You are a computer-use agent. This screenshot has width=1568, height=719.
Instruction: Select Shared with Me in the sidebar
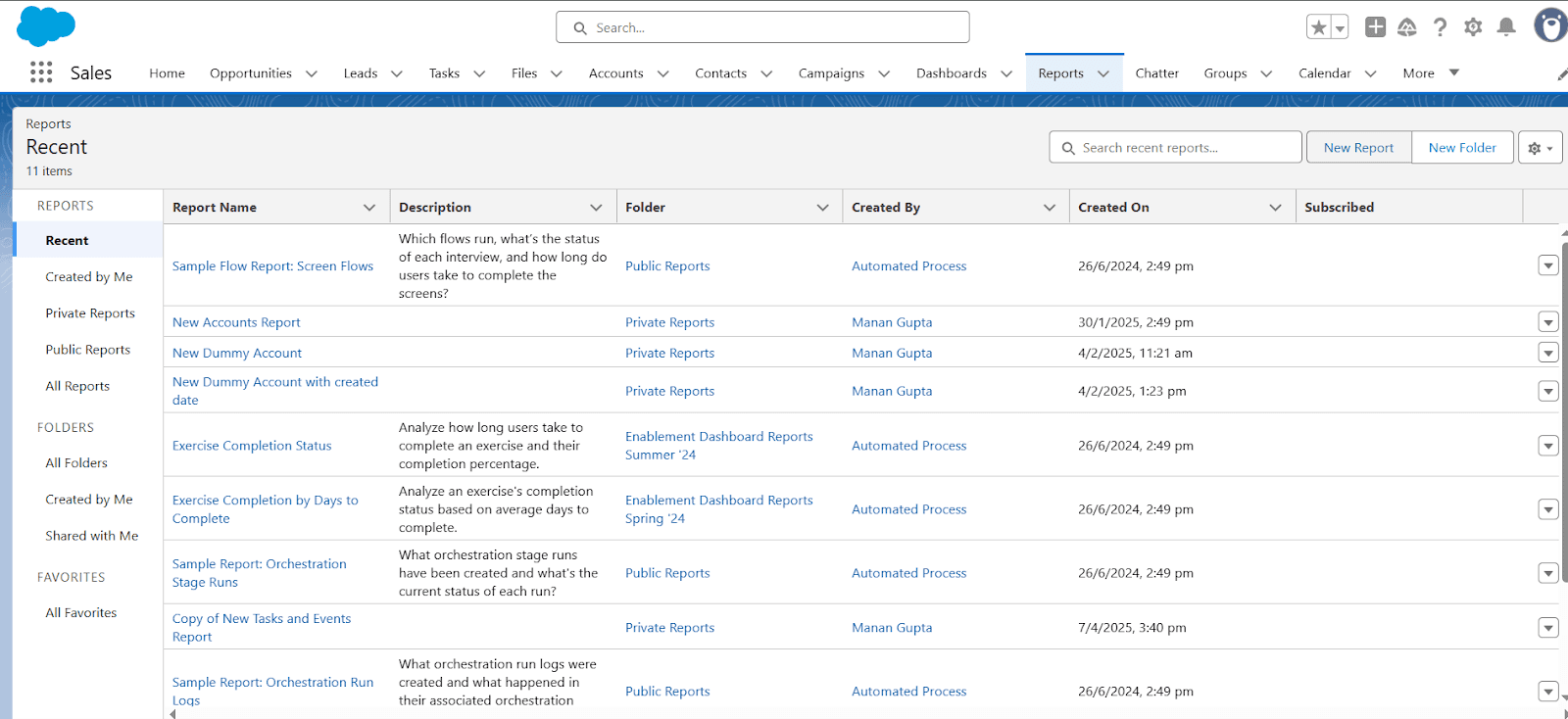(91, 536)
